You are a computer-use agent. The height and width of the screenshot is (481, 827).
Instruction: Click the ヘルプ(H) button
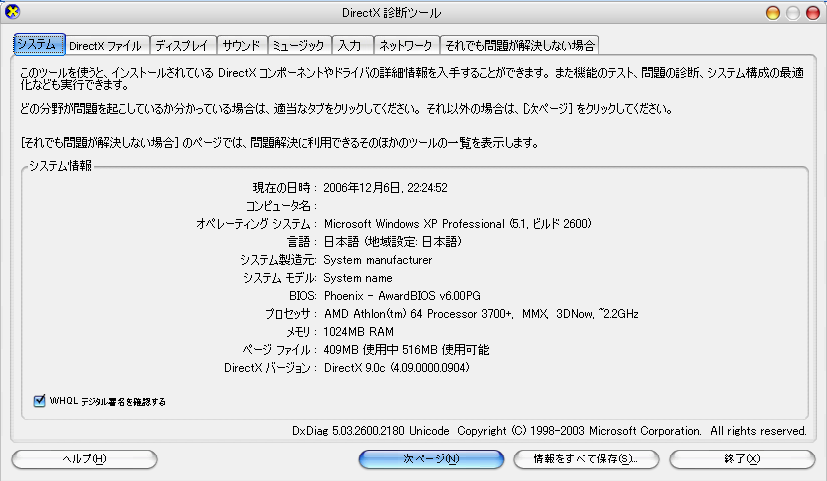click(x=84, y=459)
